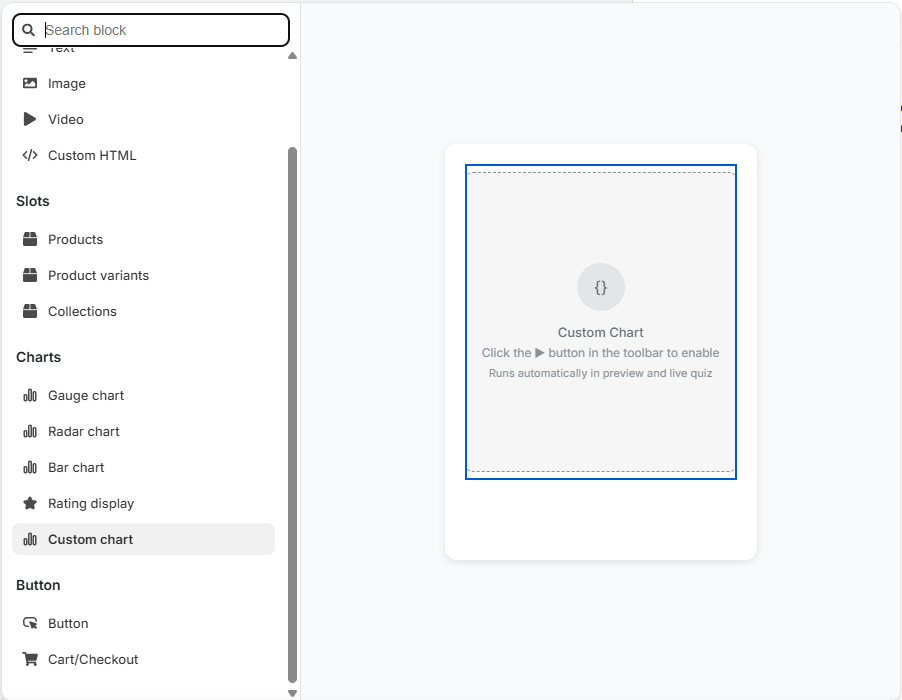This screenshot has height=700, width=902.
Task: Click the Cart/Checkout cart icon
Action: point(30,659)
